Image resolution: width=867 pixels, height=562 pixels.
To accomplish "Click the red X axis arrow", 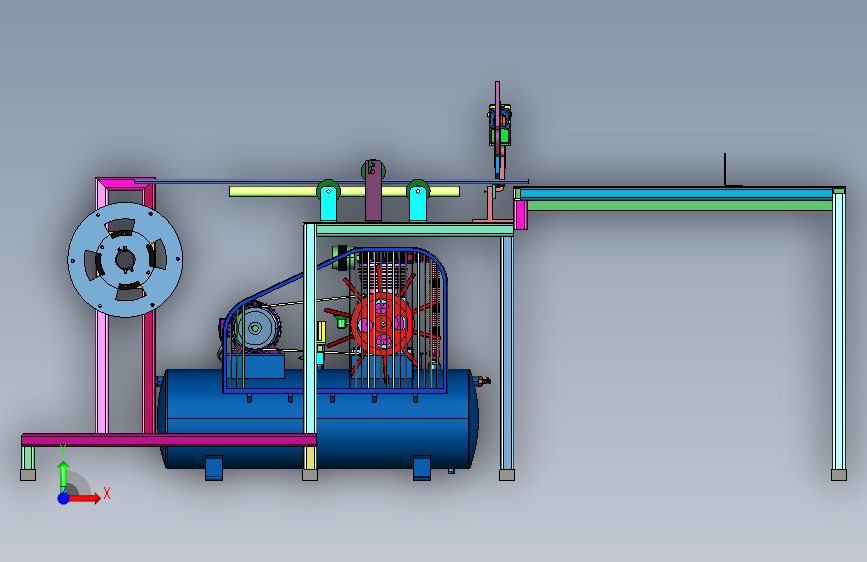I will point(85,498).
